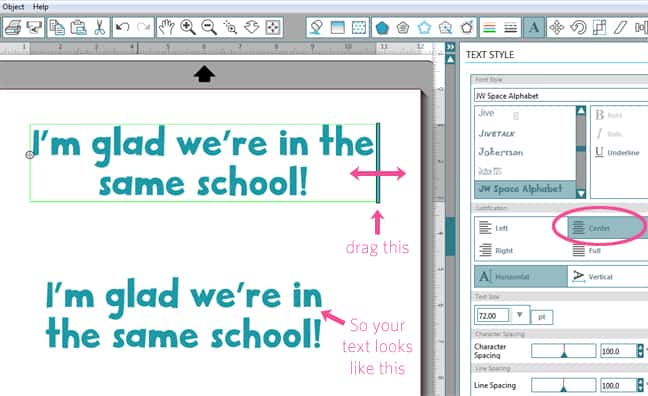Click the Character Spacing slider
Screen dimensions: 648x396
pos(563,351)
